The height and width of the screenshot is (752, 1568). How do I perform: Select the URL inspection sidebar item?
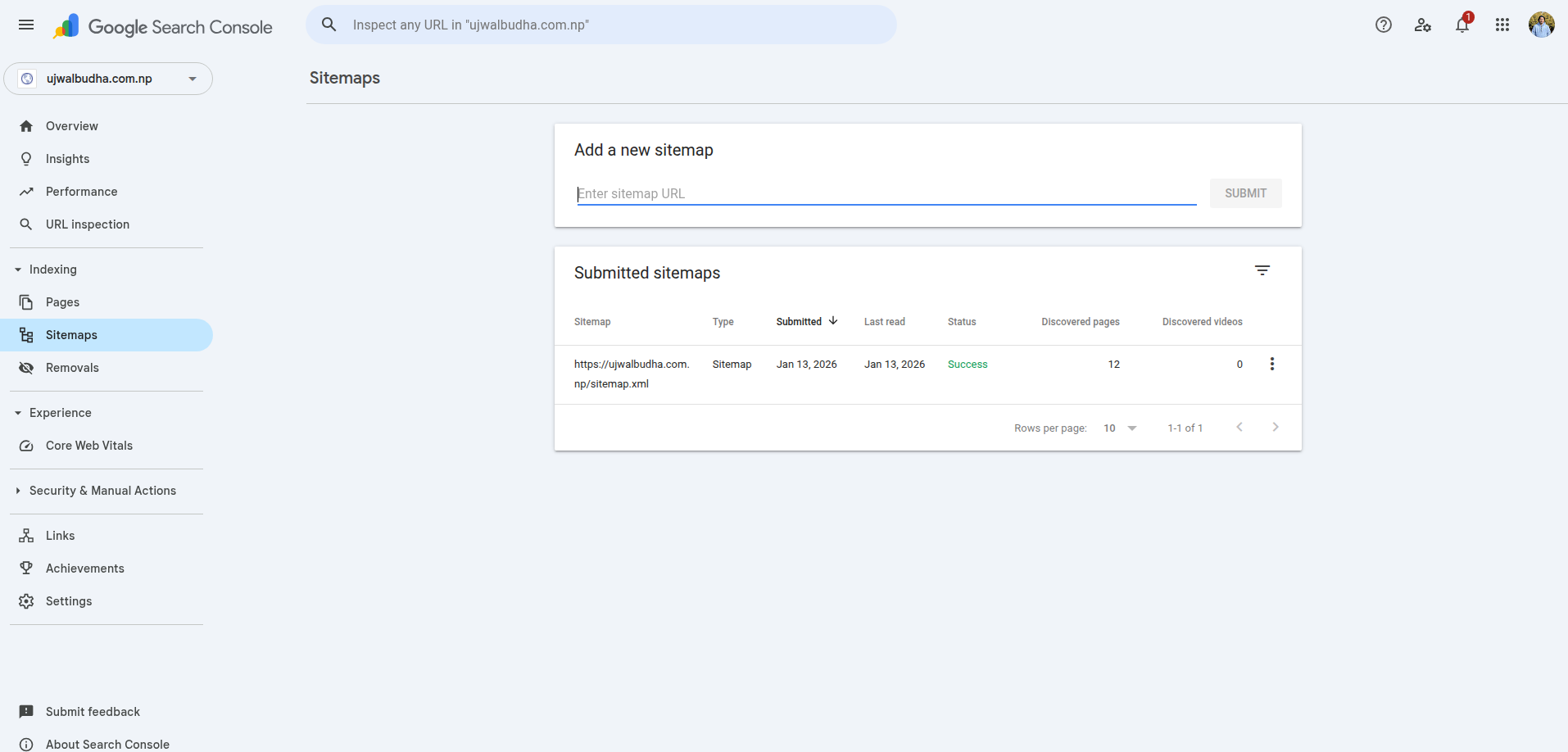point(87,224)
